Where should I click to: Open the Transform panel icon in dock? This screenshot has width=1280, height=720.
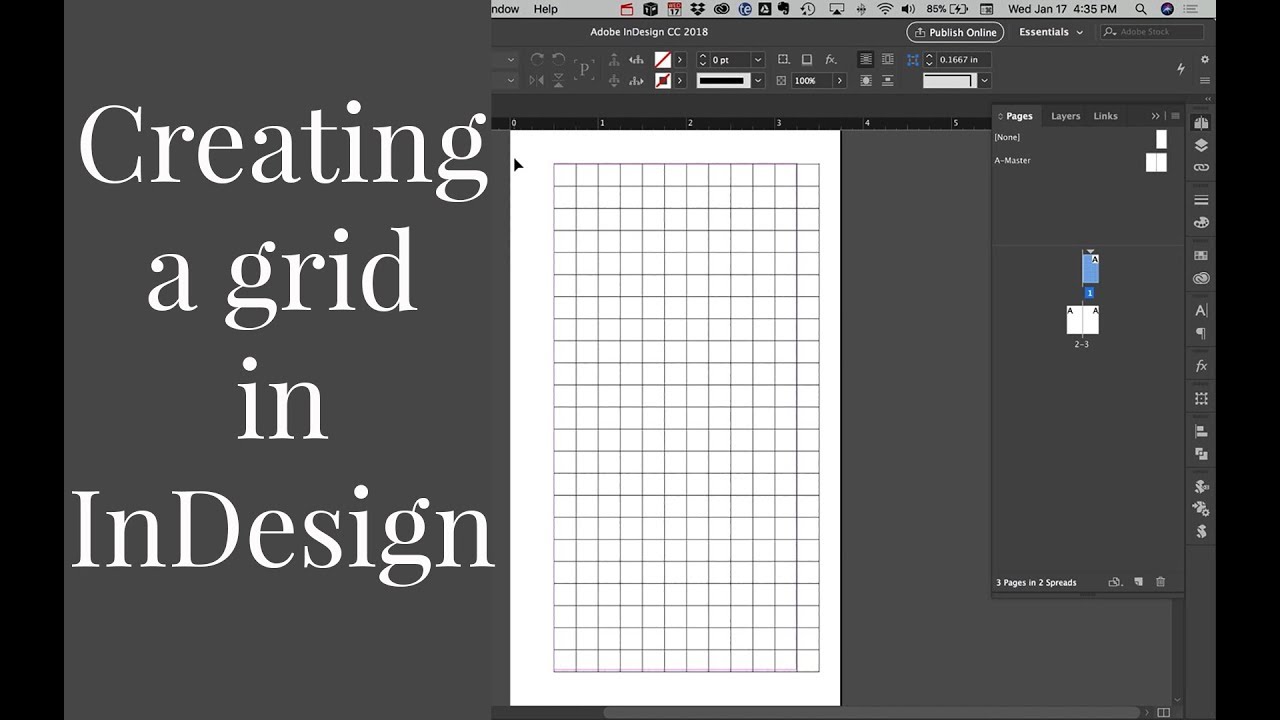pos(1201,399)
